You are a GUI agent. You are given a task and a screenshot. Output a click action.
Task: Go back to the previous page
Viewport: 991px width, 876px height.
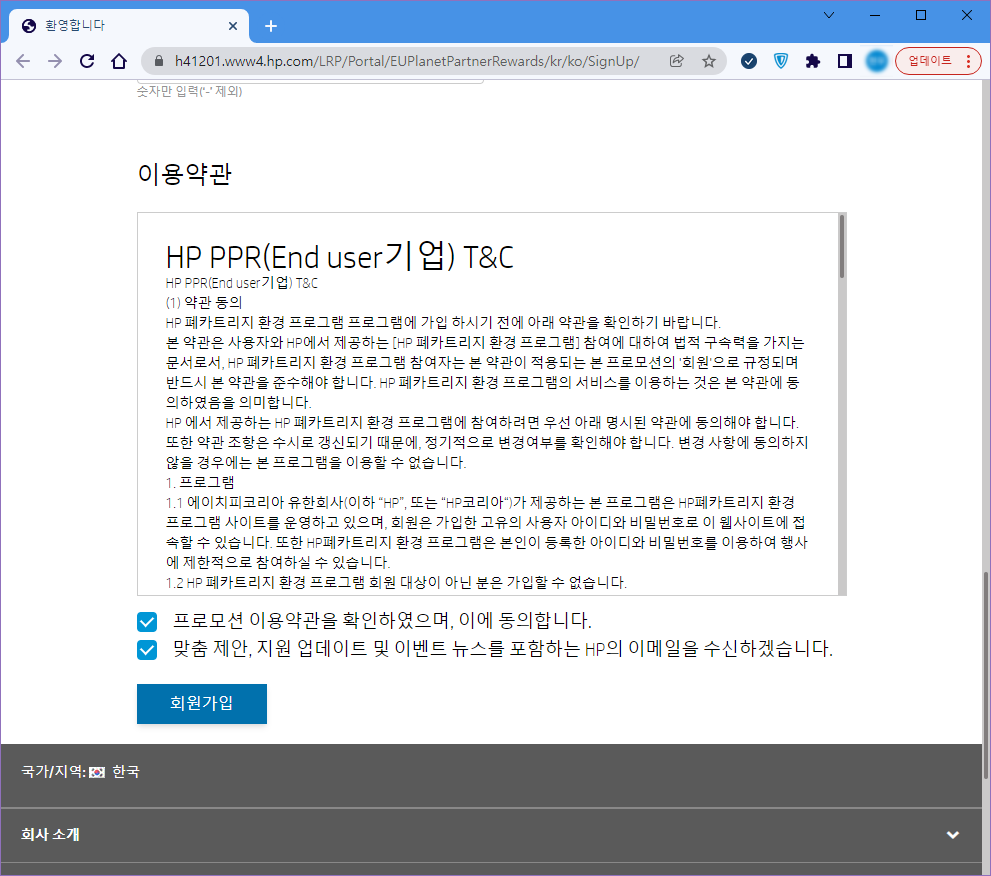(x=23, y=61)
